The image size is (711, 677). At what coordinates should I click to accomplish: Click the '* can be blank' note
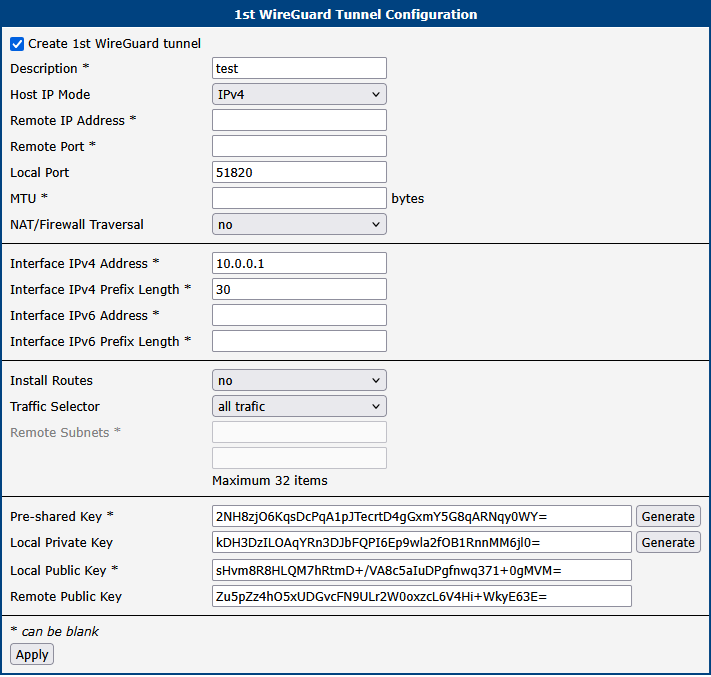click(x=54, y=631)
